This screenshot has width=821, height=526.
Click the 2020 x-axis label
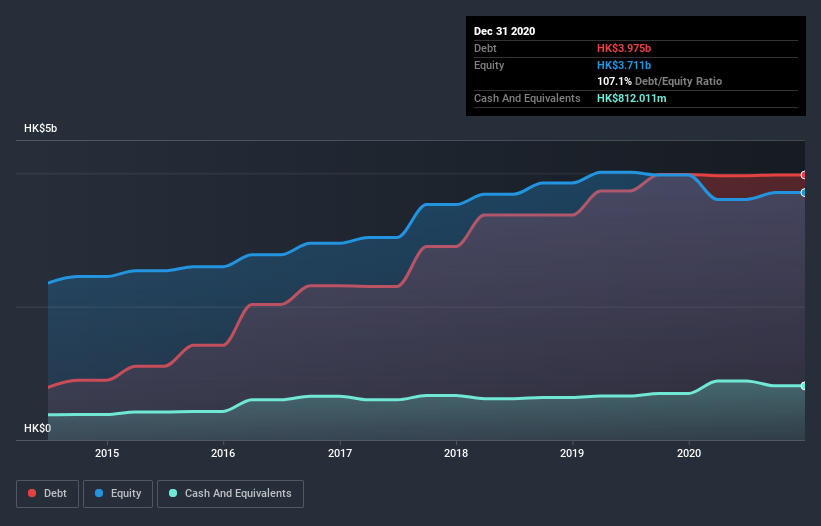point(689,453)
